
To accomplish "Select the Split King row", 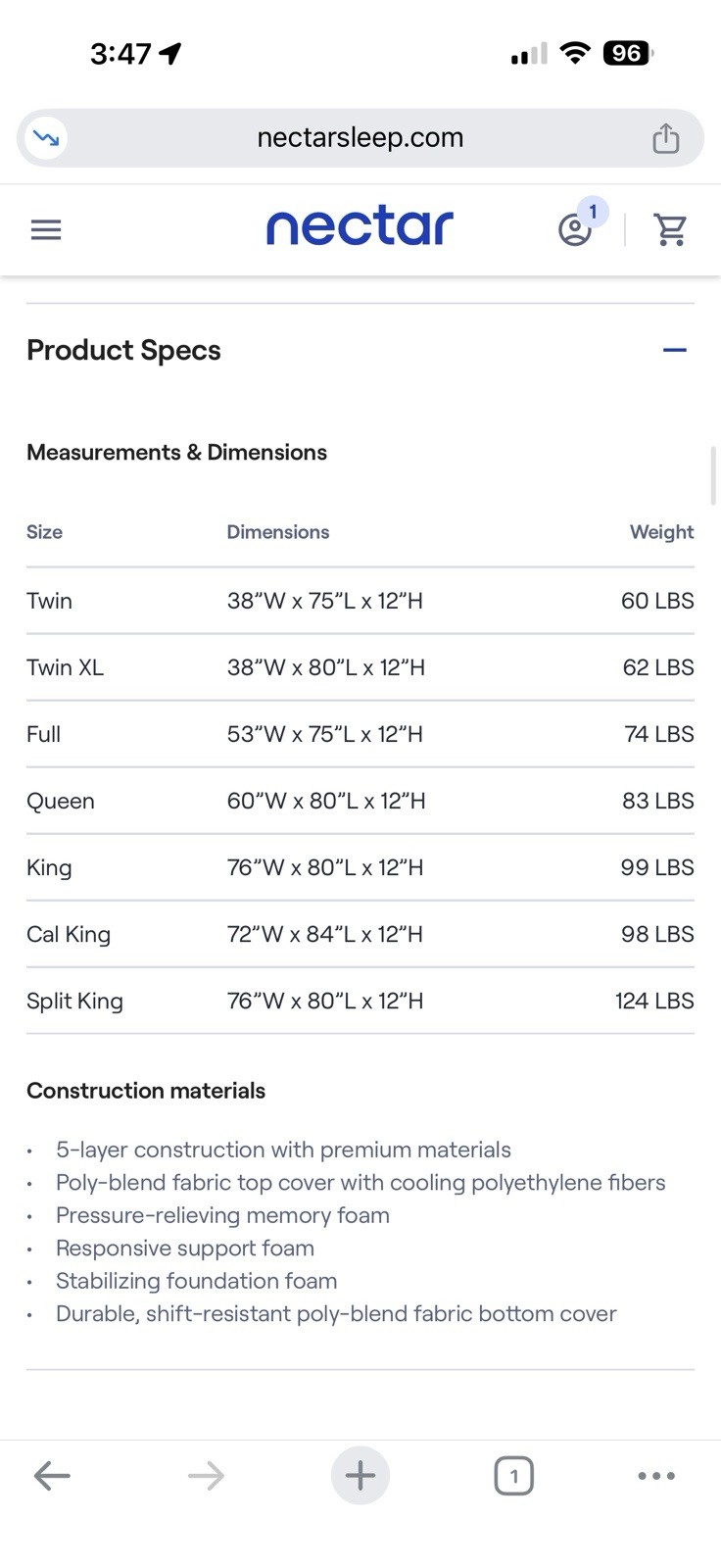I will (360, 1001).
